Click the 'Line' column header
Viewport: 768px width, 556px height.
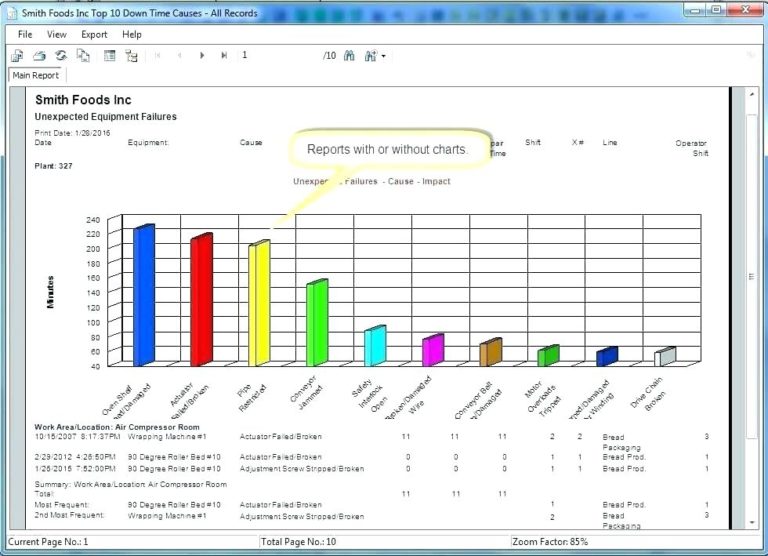click(x=610, y=143)
